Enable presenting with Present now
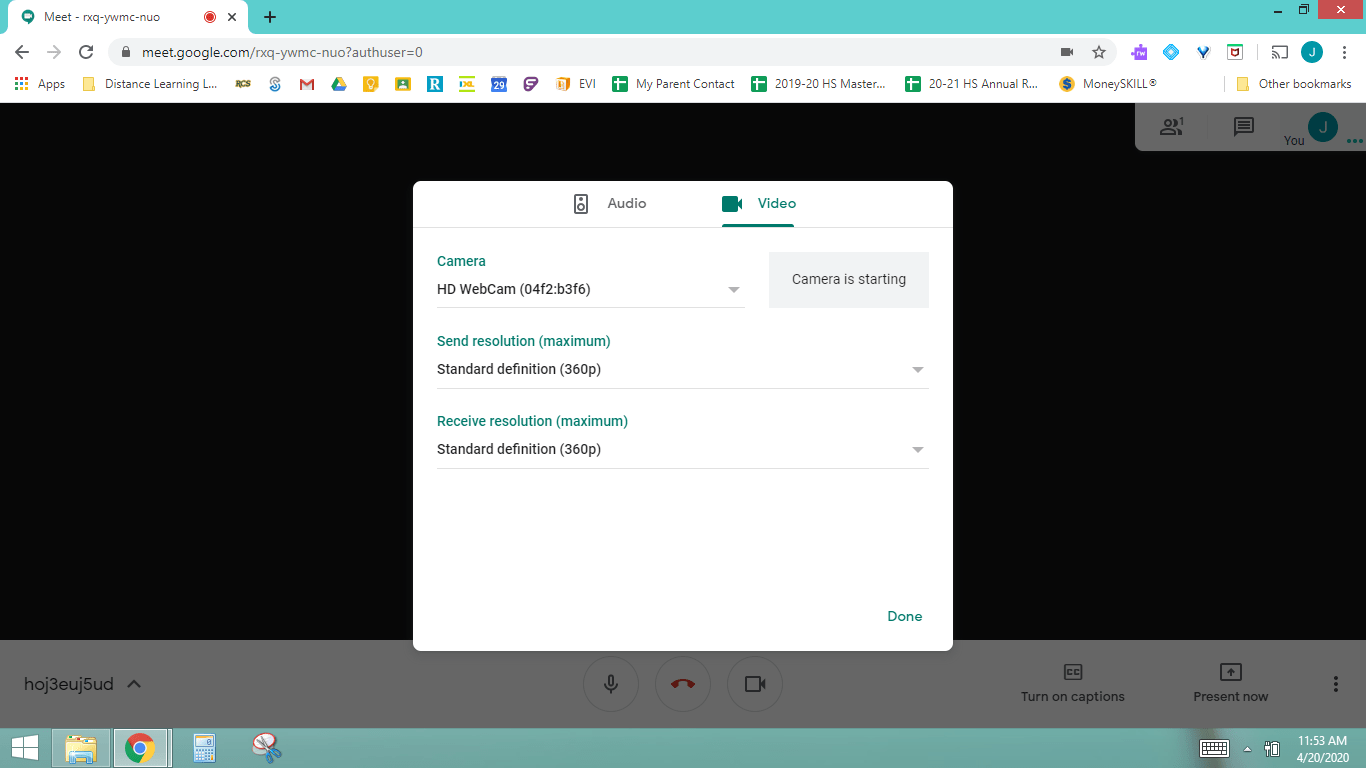The height and width of the screenshot is (768, 1366). [x=1229, y=684]
